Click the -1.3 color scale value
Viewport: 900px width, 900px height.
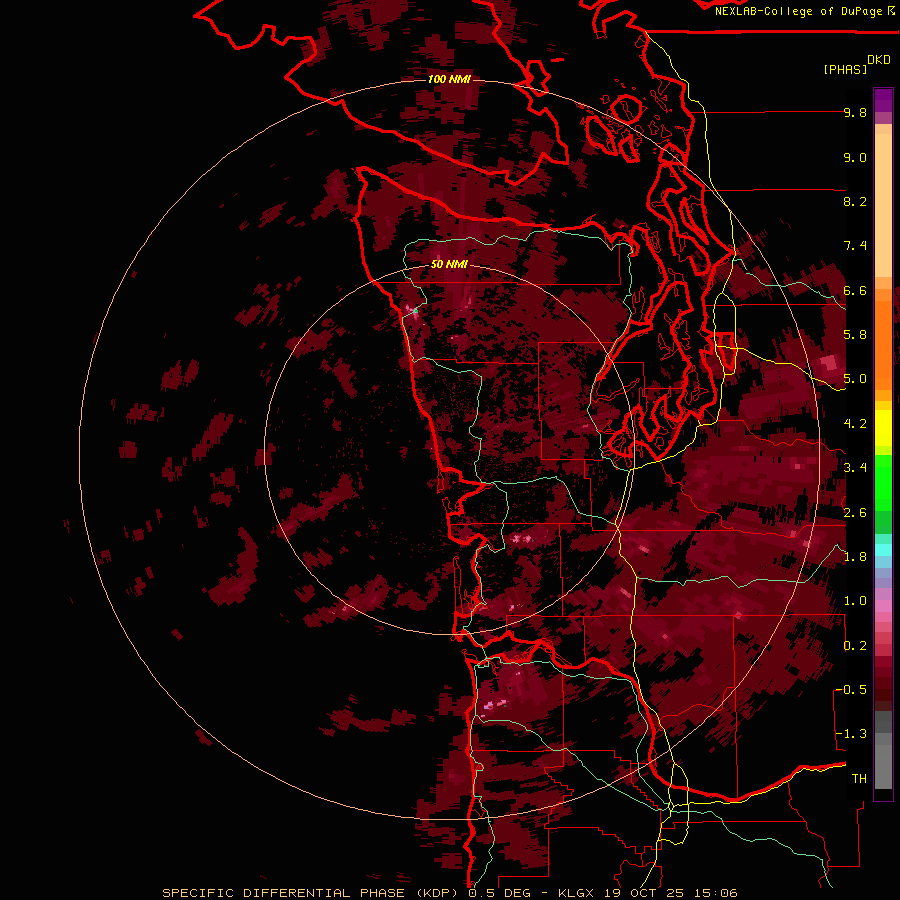[x=851, y=735]
